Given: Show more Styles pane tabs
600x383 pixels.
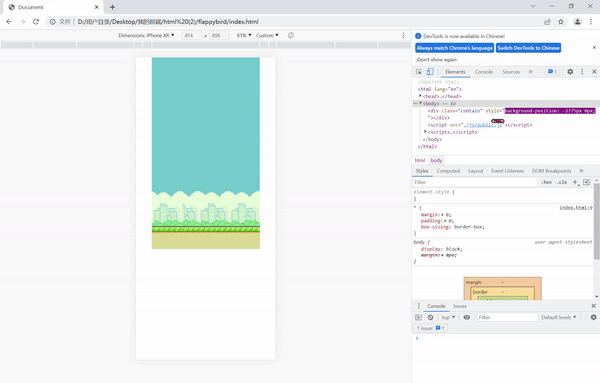Looking at the screenshot, I should [x=581, y=171].
